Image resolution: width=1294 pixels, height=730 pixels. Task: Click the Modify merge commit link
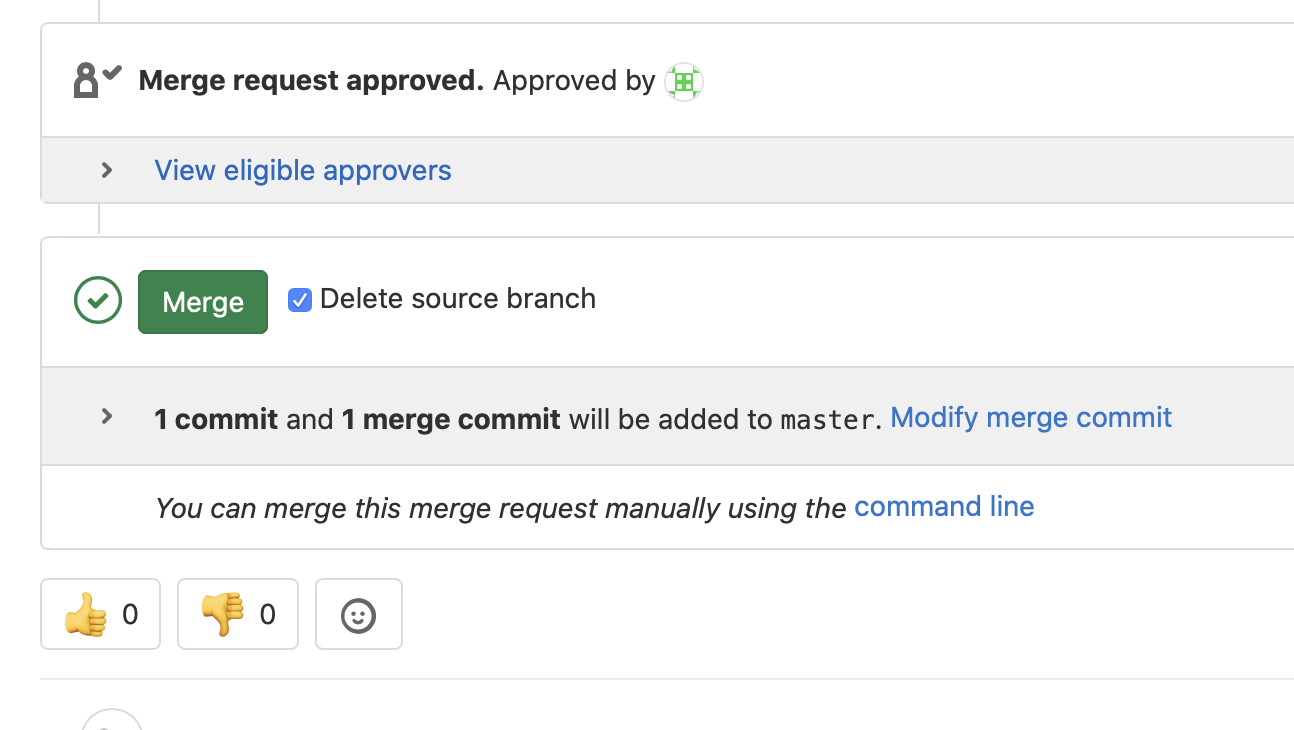pyautogui.click(x=1031, y=417)
